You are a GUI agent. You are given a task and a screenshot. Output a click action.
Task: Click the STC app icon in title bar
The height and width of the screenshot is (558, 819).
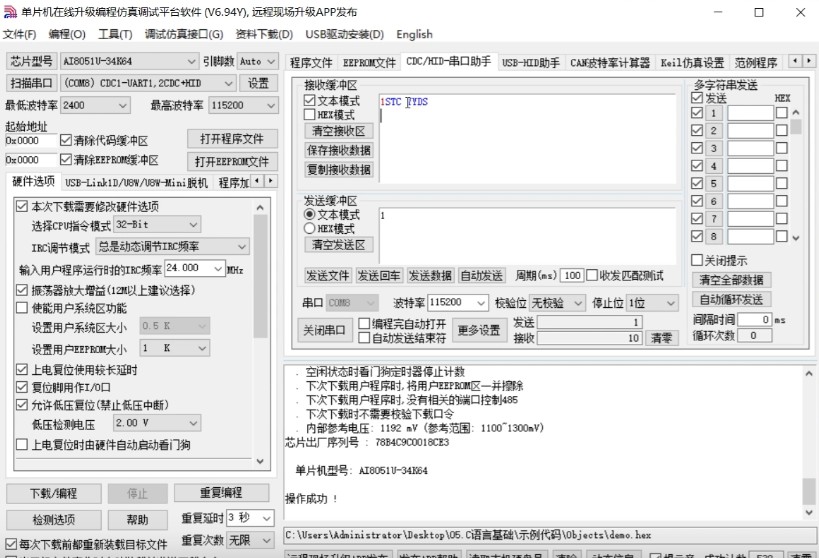(x=10, y=11)
